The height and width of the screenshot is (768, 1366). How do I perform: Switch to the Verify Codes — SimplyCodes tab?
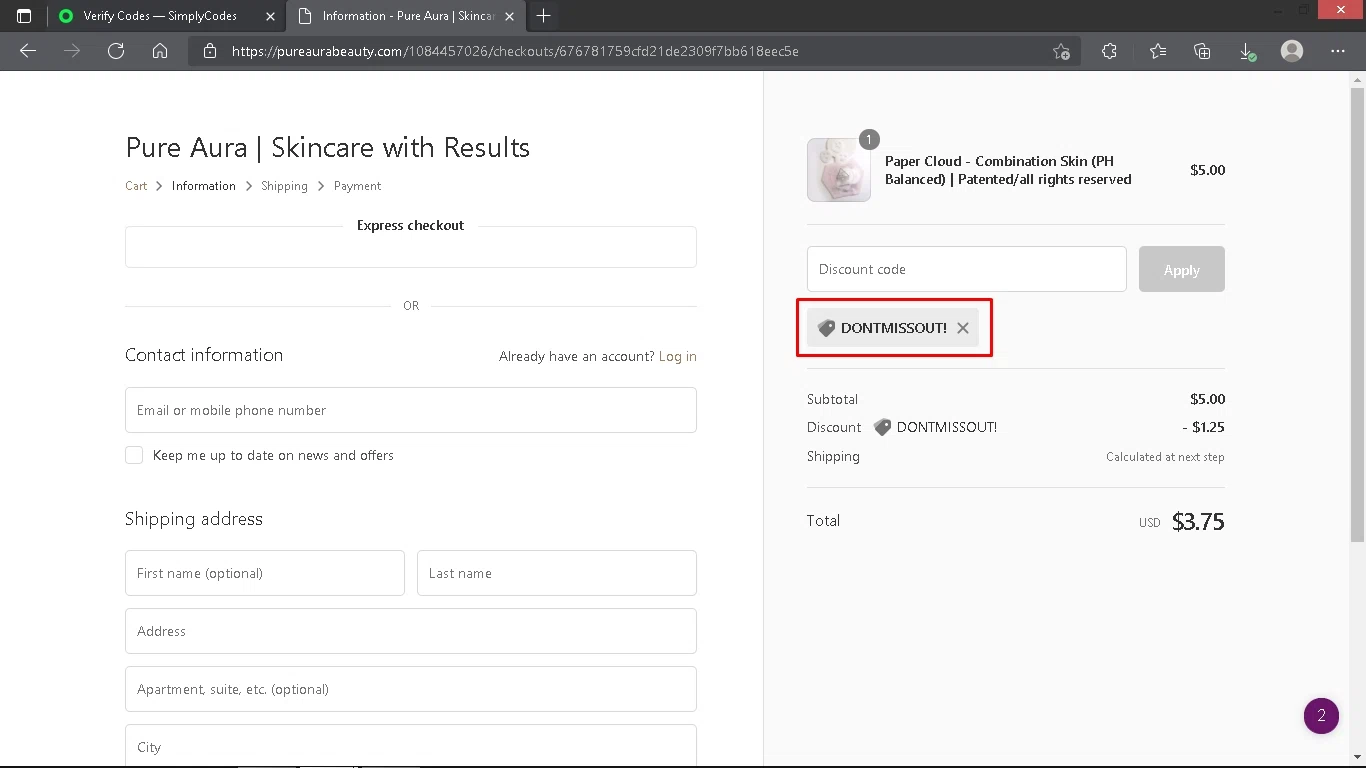[166, 16]
